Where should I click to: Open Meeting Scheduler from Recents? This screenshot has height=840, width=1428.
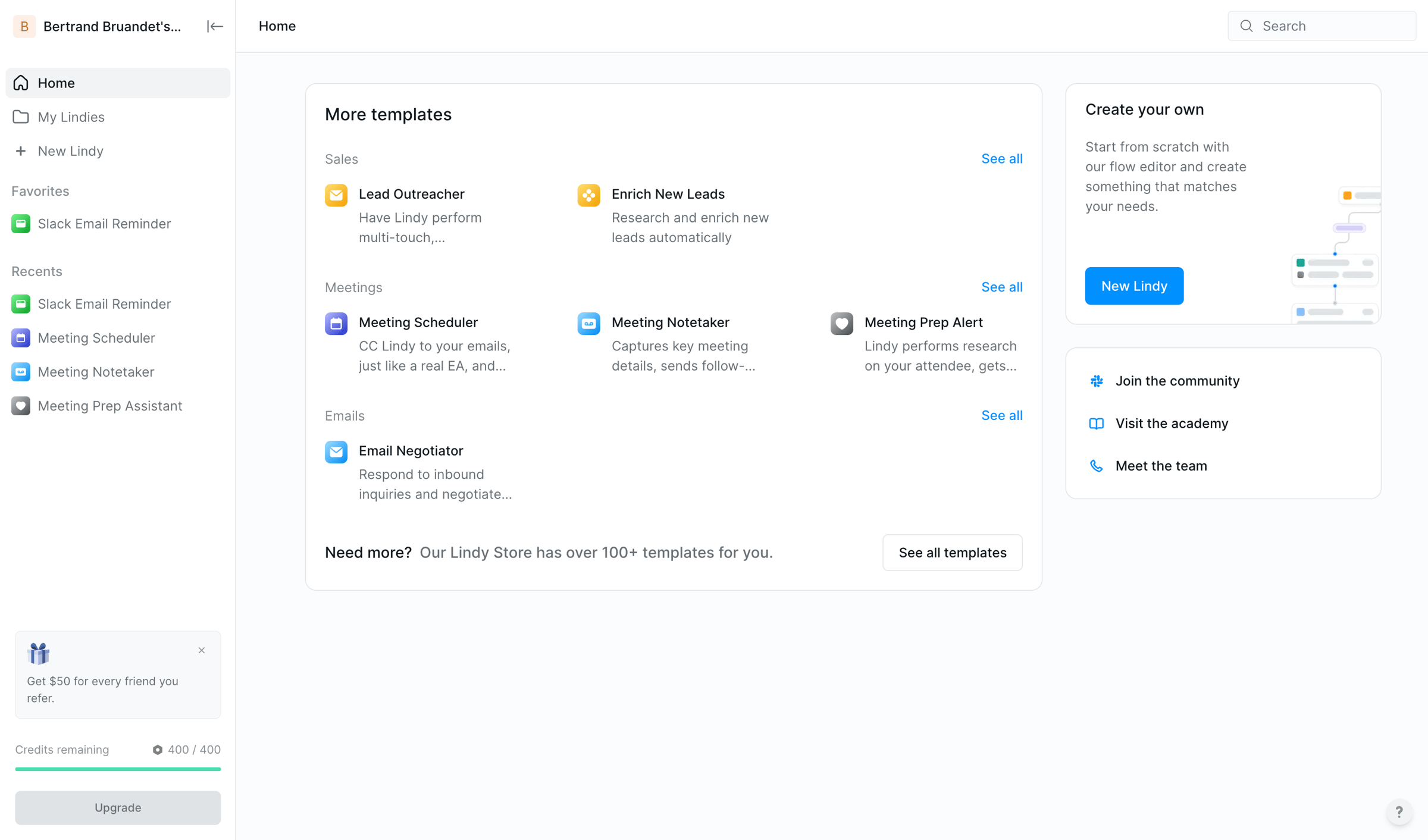[x=118, y=338]
